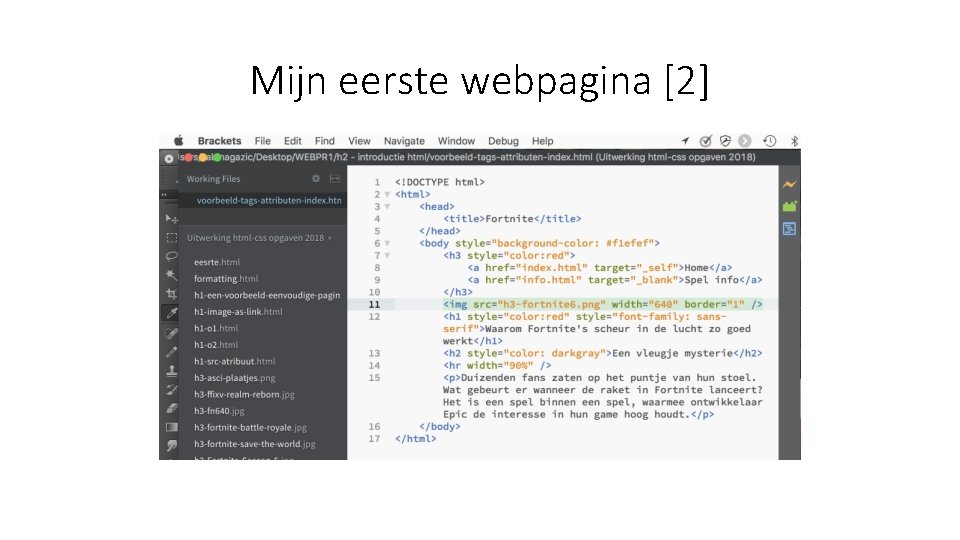Click the "h3-fortnite6.png" src value

(552, 304)
